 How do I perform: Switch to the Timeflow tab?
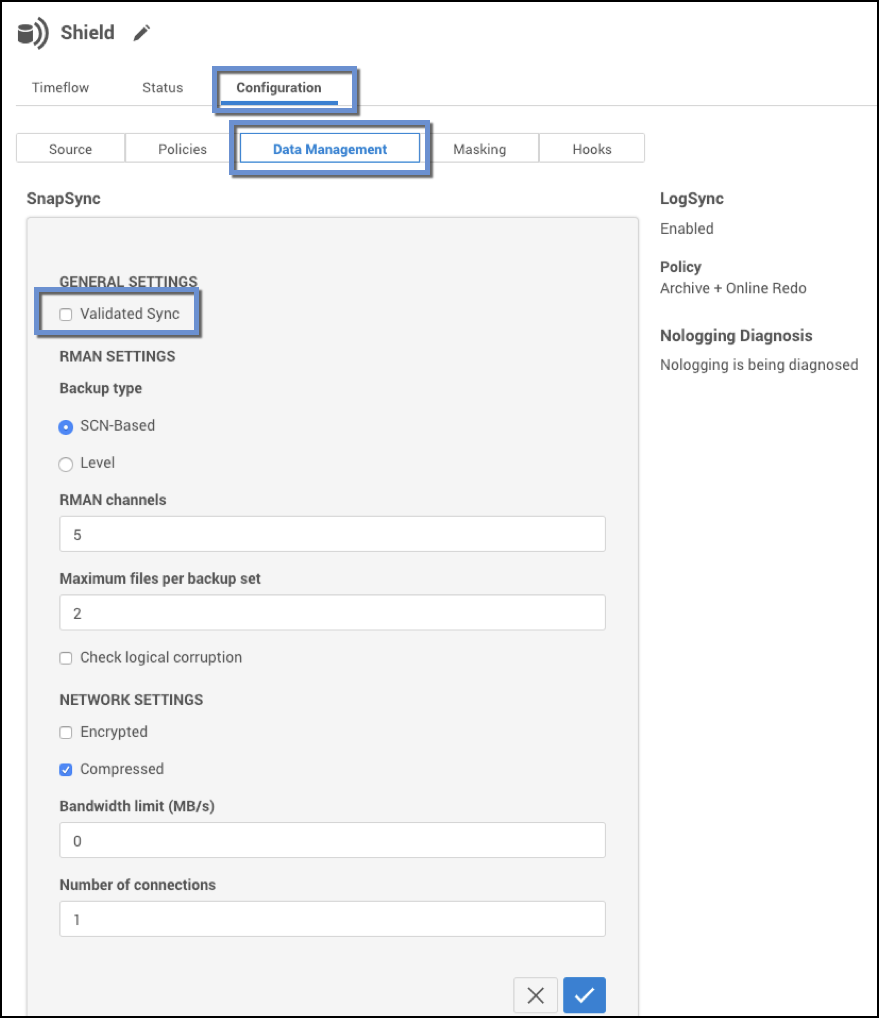coord(60,87)
